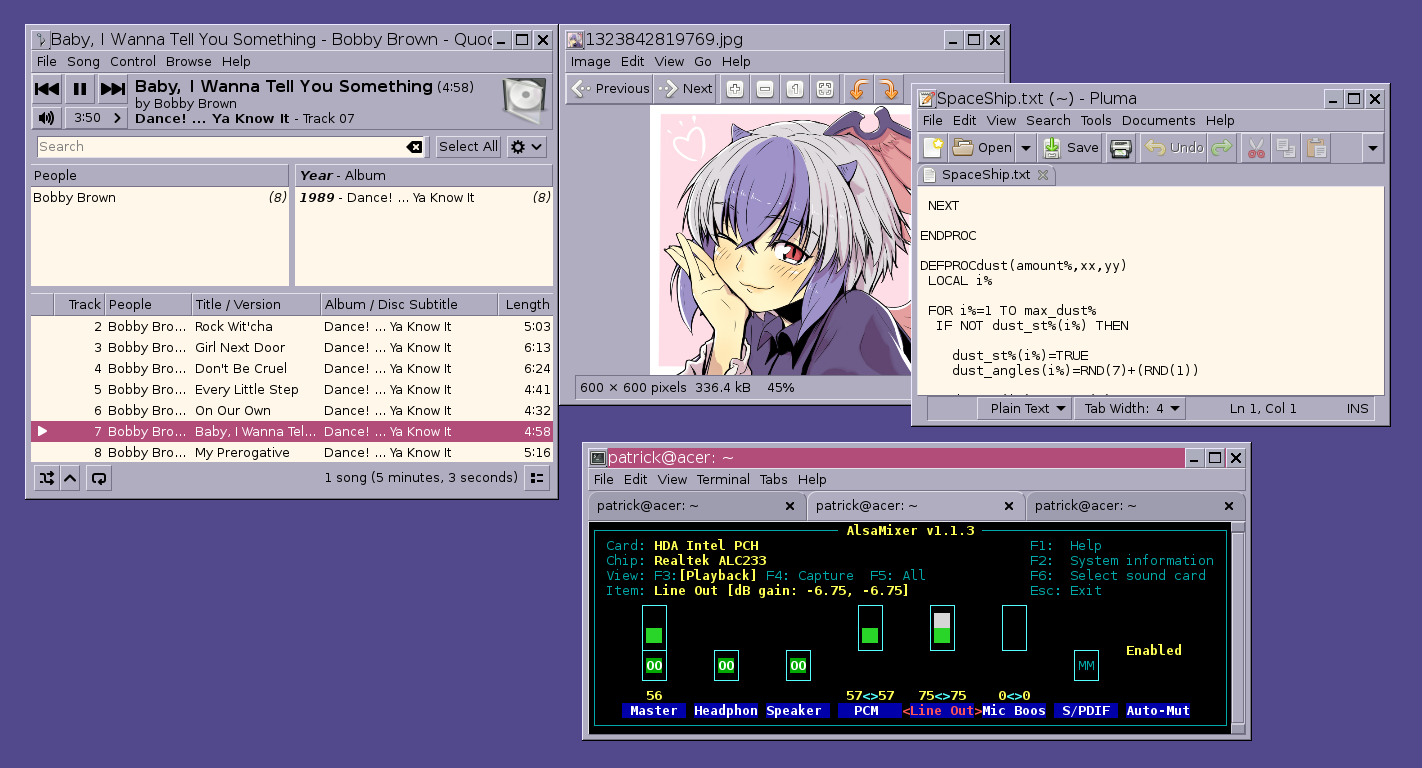The width and height of the screenshot is (1422, 768).
Task: Open the Documents menu in Pluma
Action: [x=1158, y=120]
